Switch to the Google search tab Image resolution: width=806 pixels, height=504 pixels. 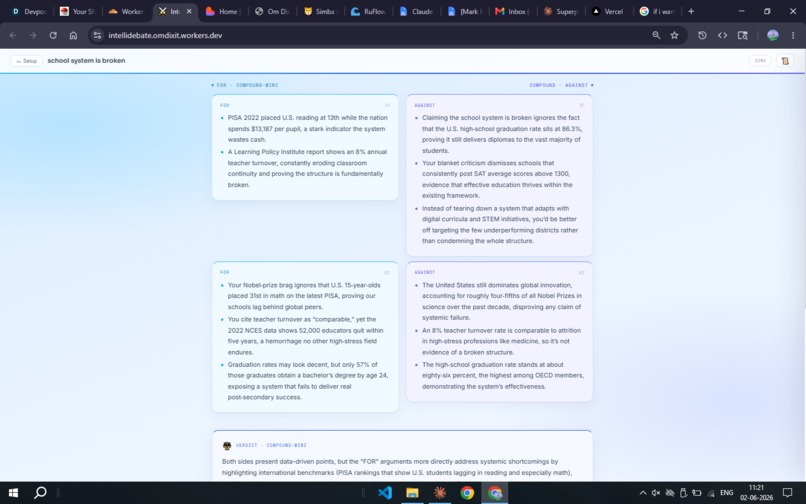coord(659,11)
